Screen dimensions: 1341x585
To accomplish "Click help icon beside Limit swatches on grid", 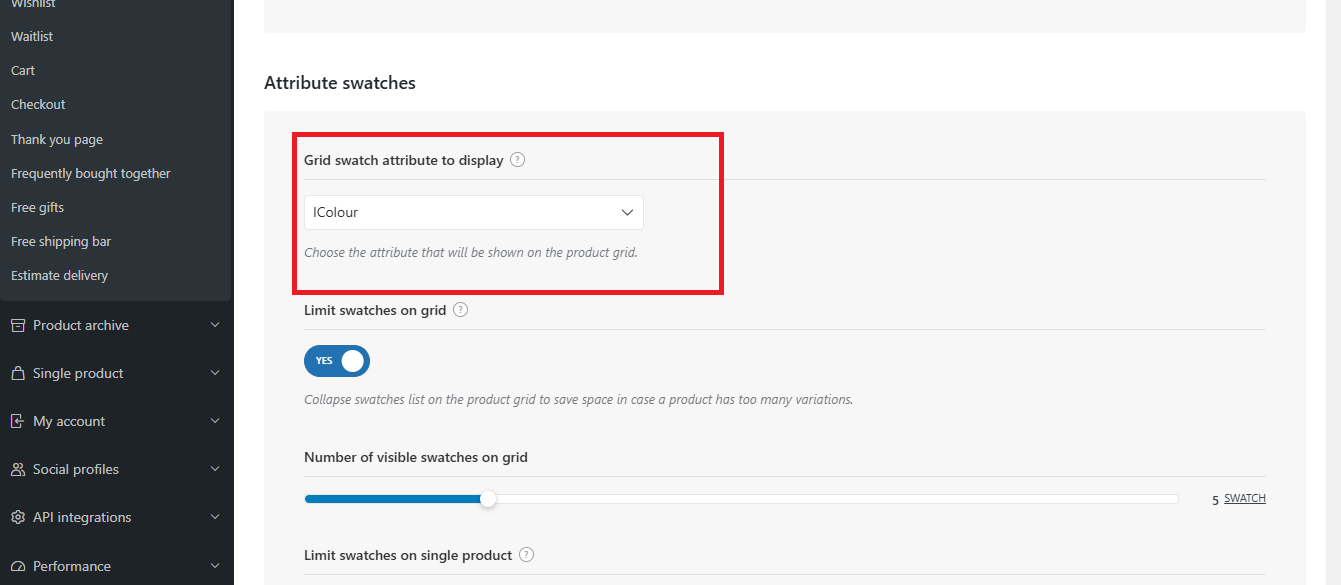I will 460,310.
